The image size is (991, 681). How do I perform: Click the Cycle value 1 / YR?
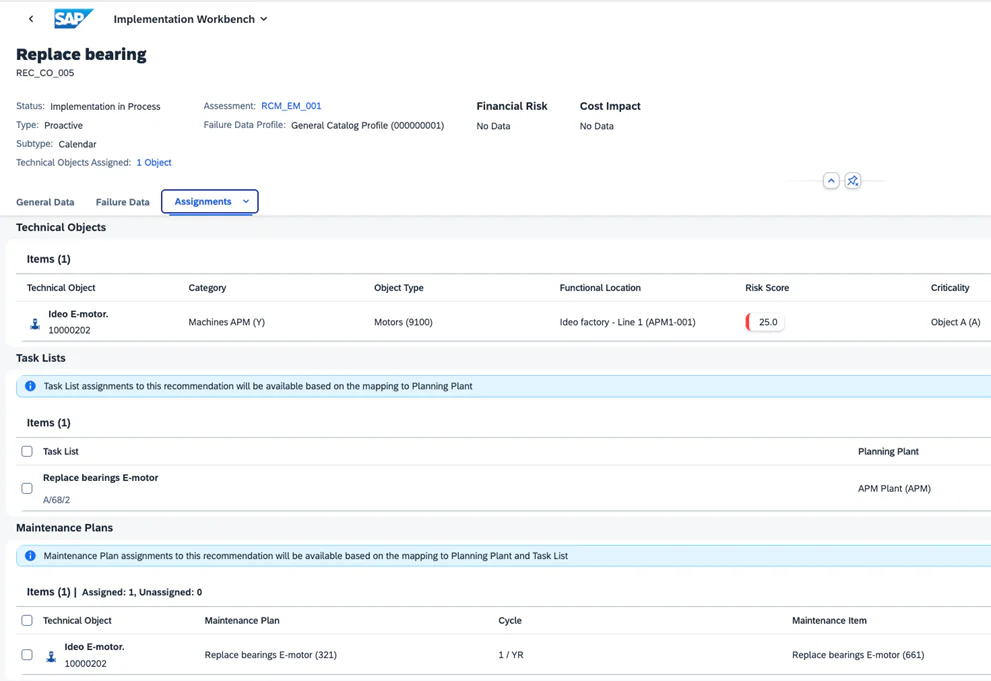511,655
